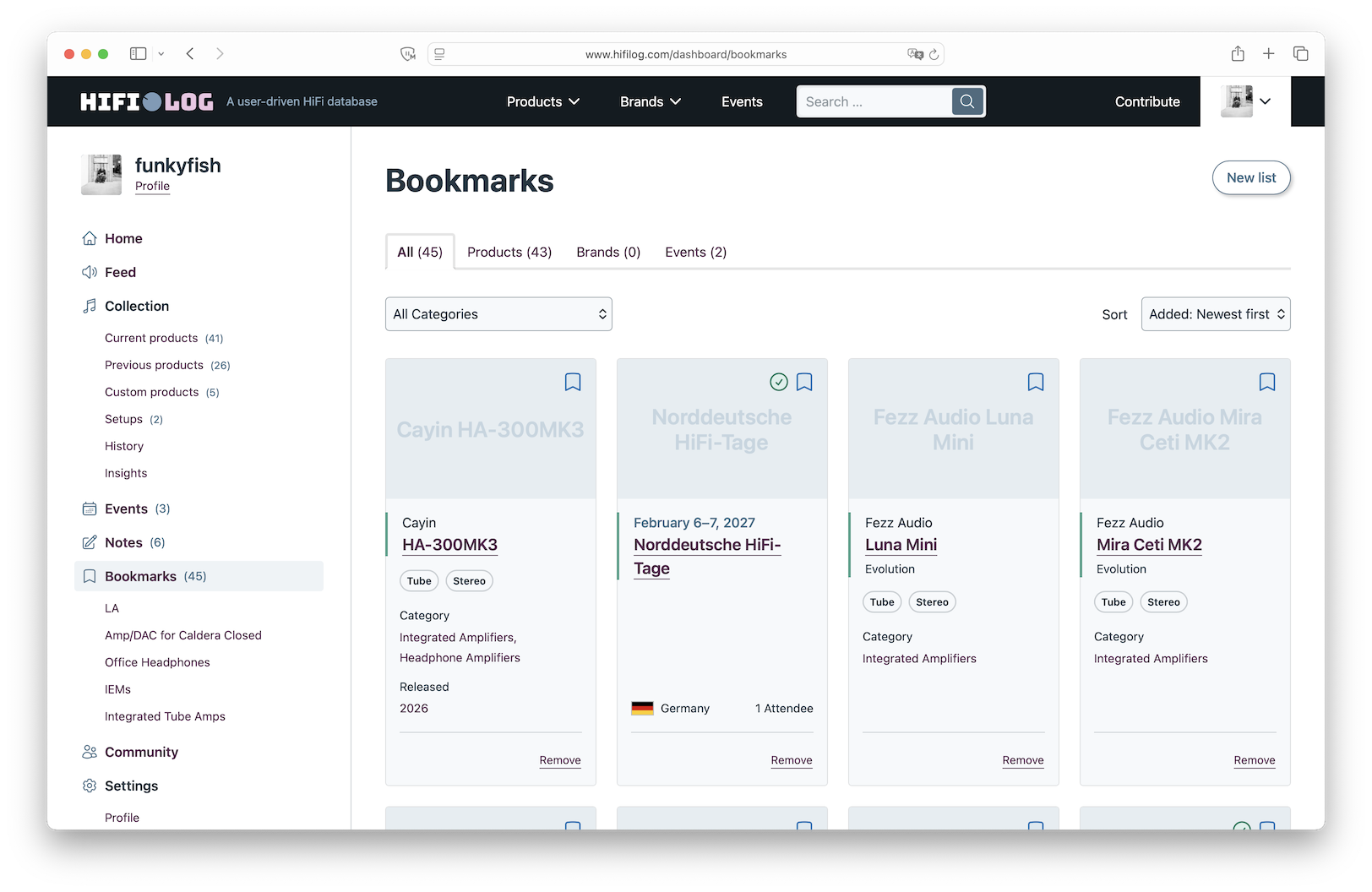Image resolution: width=1372 pixels, height=892 pixels.
Task: Toggle bookmark on Mira Ceti MK2 card
Action: tap(1267, 383)
